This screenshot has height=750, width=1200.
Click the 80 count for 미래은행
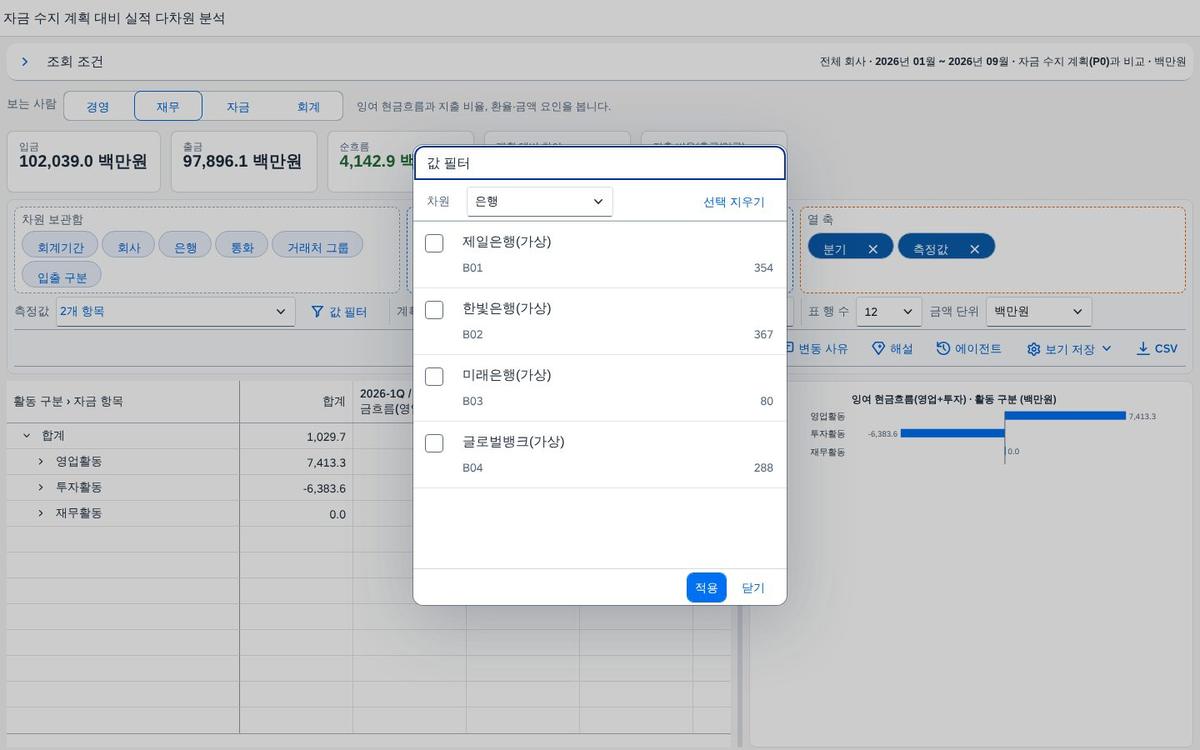(766, 401)
